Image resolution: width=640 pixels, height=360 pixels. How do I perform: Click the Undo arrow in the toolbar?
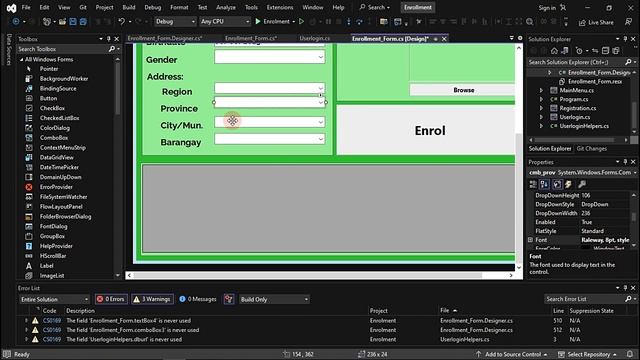pyautogui.click(x=121, y=22)
